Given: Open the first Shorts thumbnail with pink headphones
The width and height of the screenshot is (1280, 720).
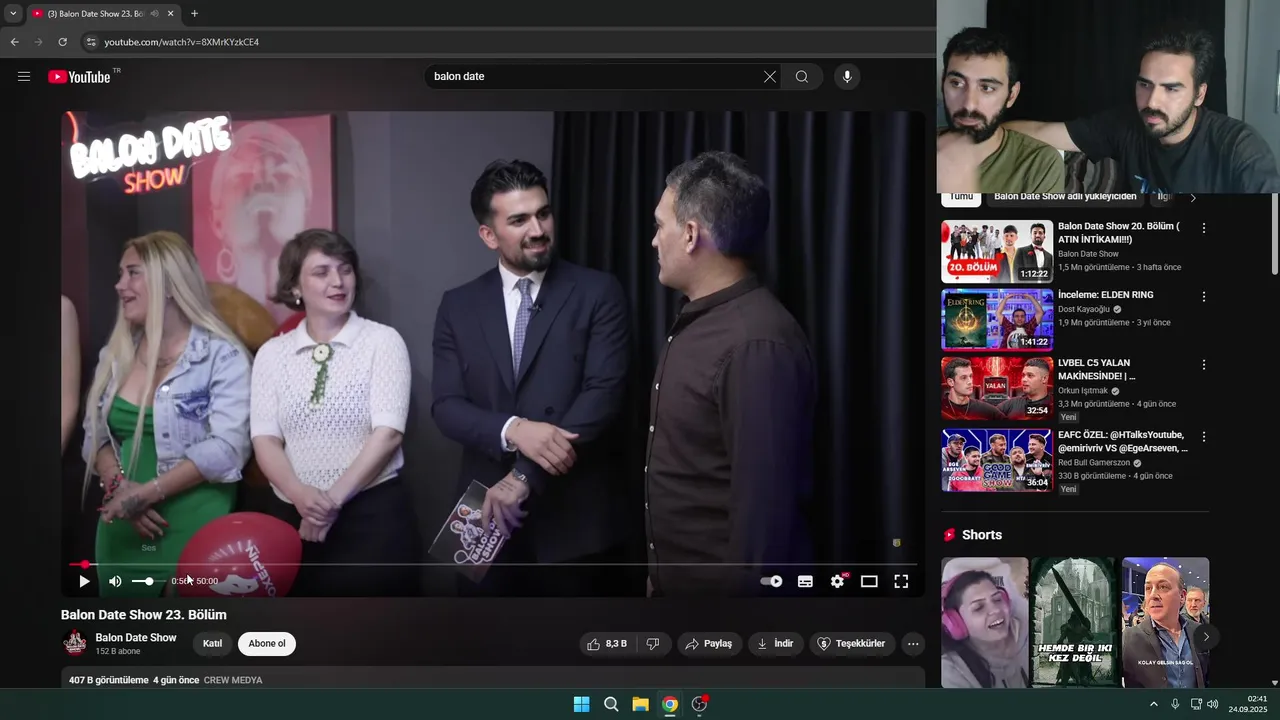Looking at the screenshot, I should (x=985, y=622).
